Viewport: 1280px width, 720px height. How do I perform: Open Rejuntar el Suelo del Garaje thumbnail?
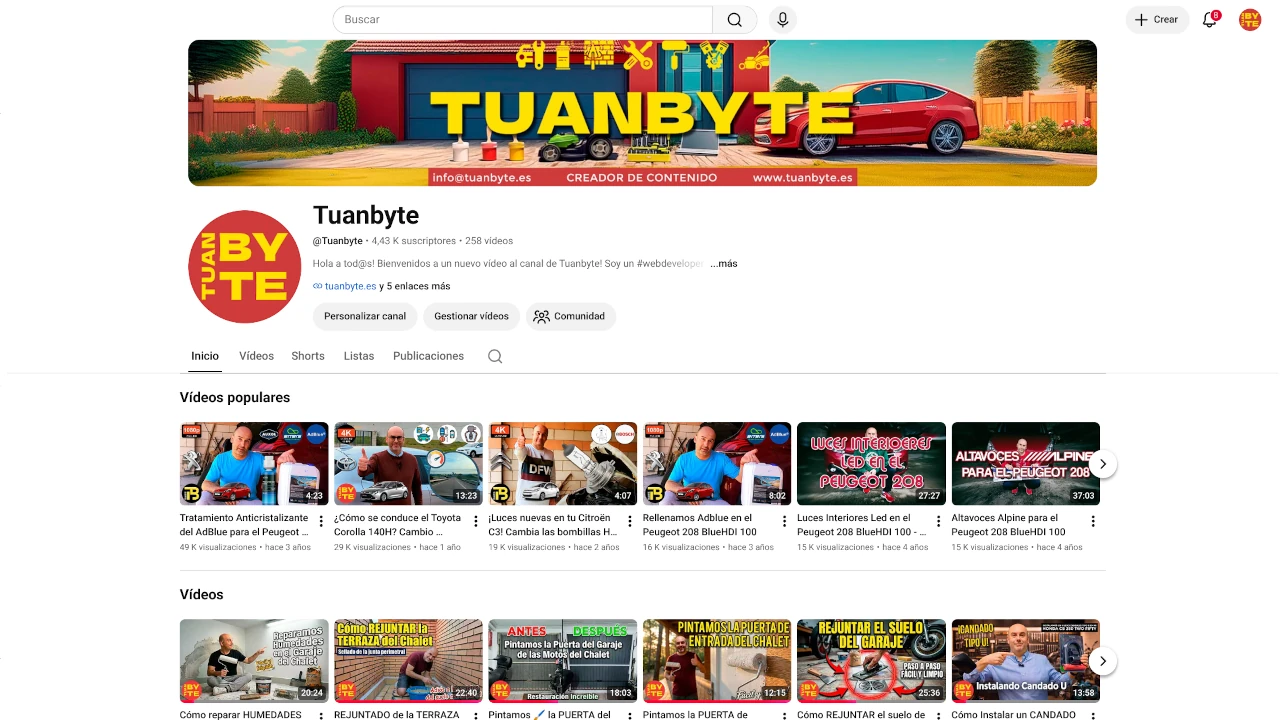[871, 661]
